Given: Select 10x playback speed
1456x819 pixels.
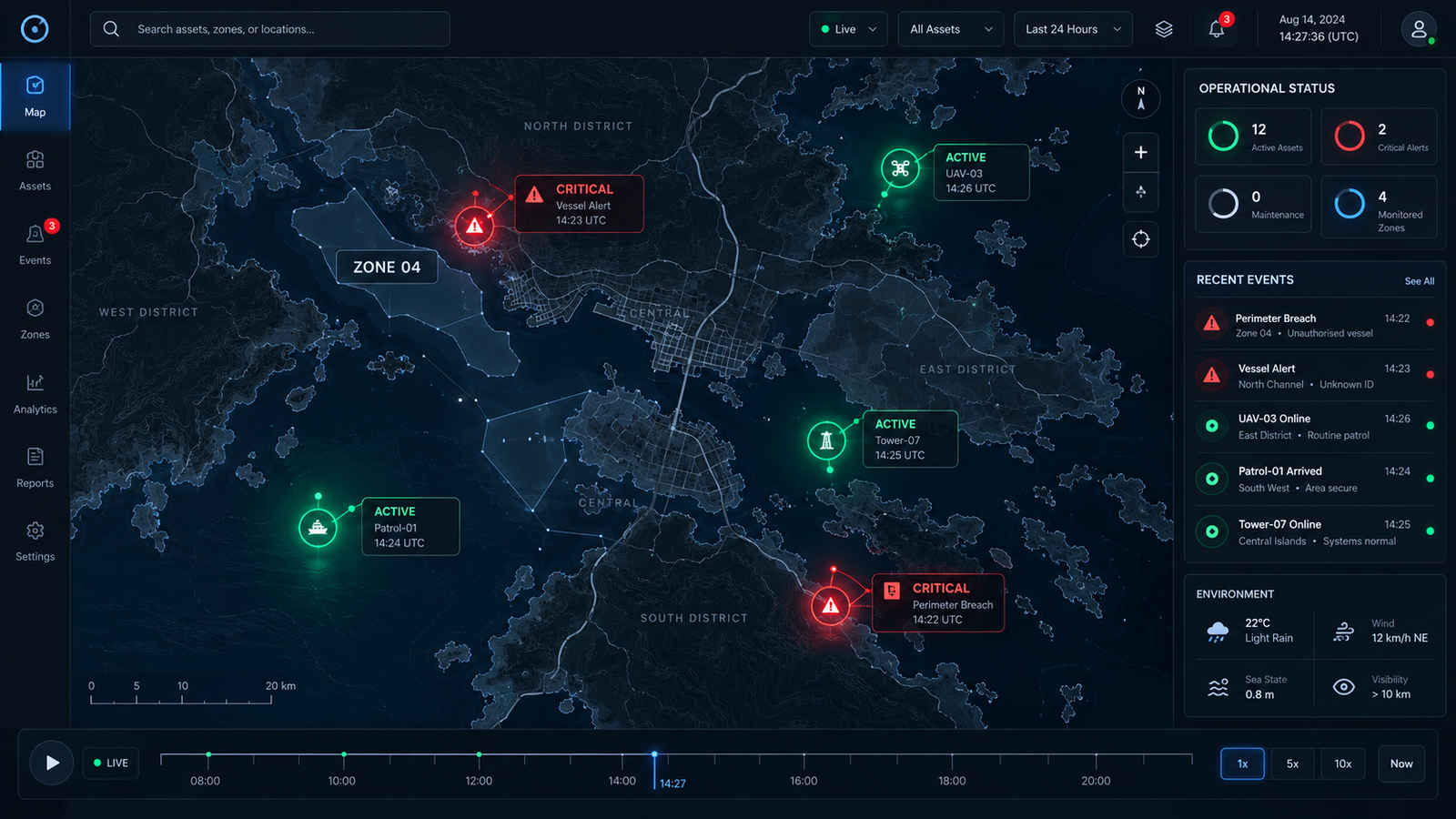Looking at the screenshot, I should (x=1342, y=763).
